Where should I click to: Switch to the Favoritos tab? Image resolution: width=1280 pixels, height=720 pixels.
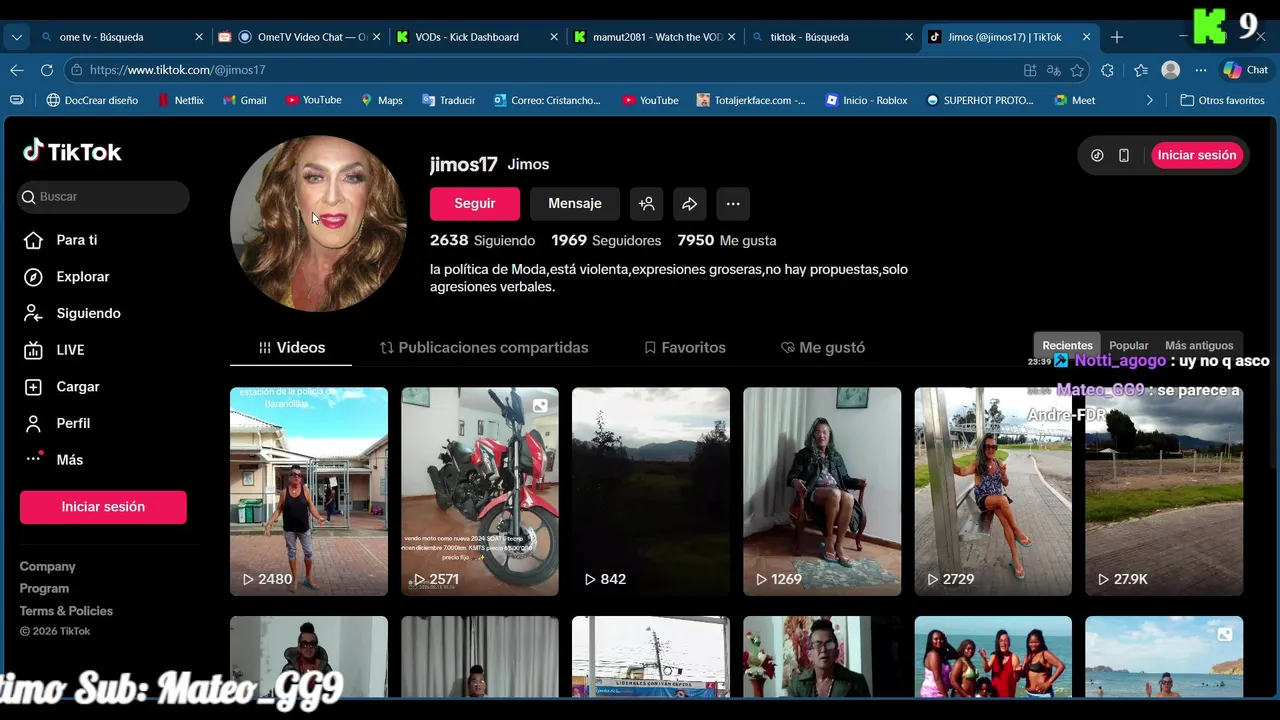pos(685,347)
